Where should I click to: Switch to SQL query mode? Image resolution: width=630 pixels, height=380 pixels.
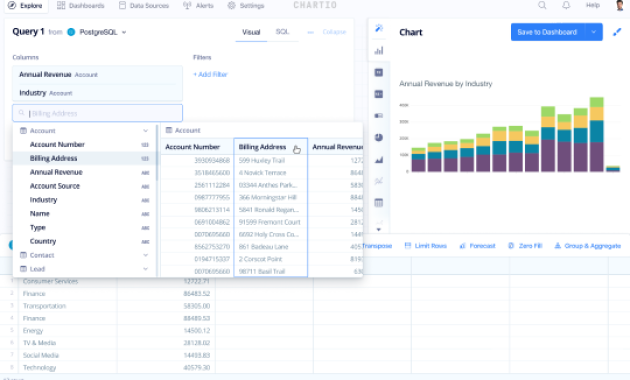pyautogui.click(x=282, y=32)
